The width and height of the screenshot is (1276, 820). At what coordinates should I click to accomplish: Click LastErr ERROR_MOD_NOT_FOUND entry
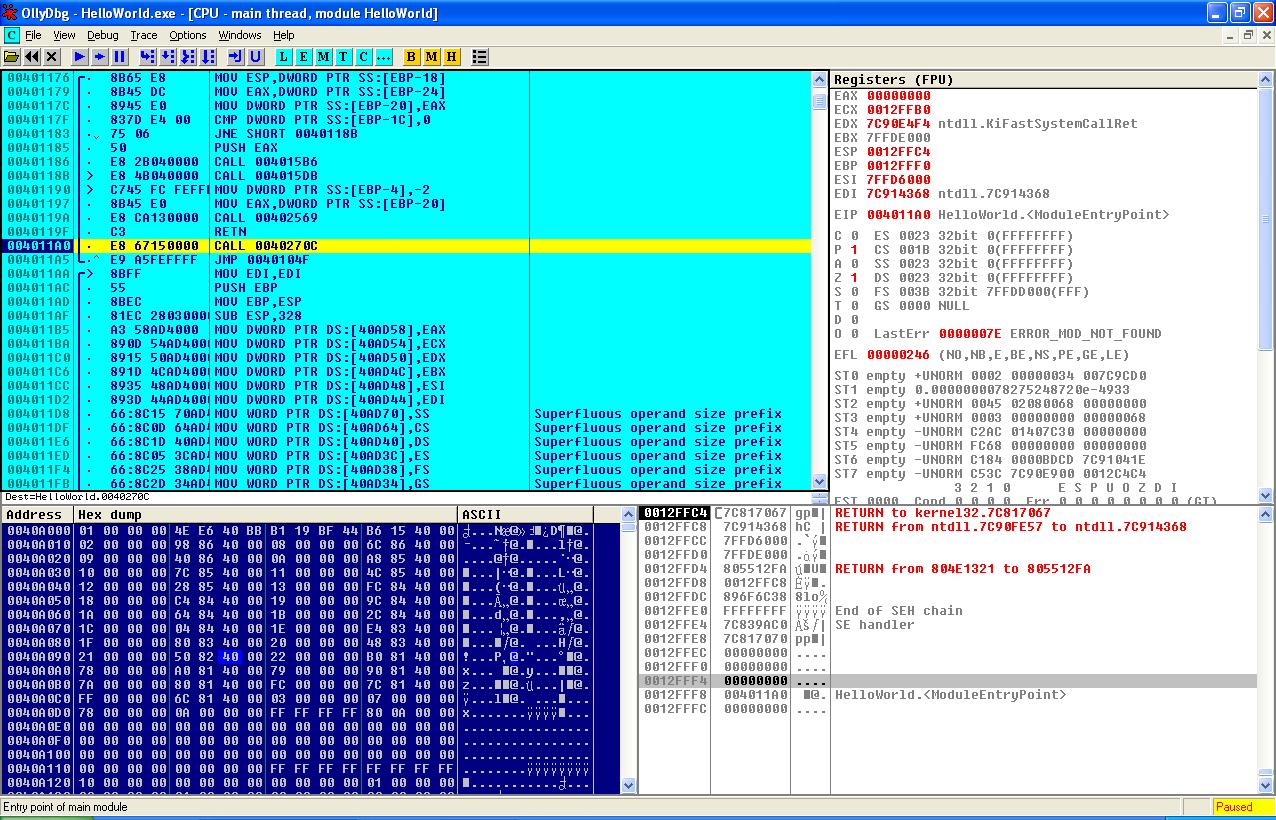pyautogui.click(x=1018, y=334)
